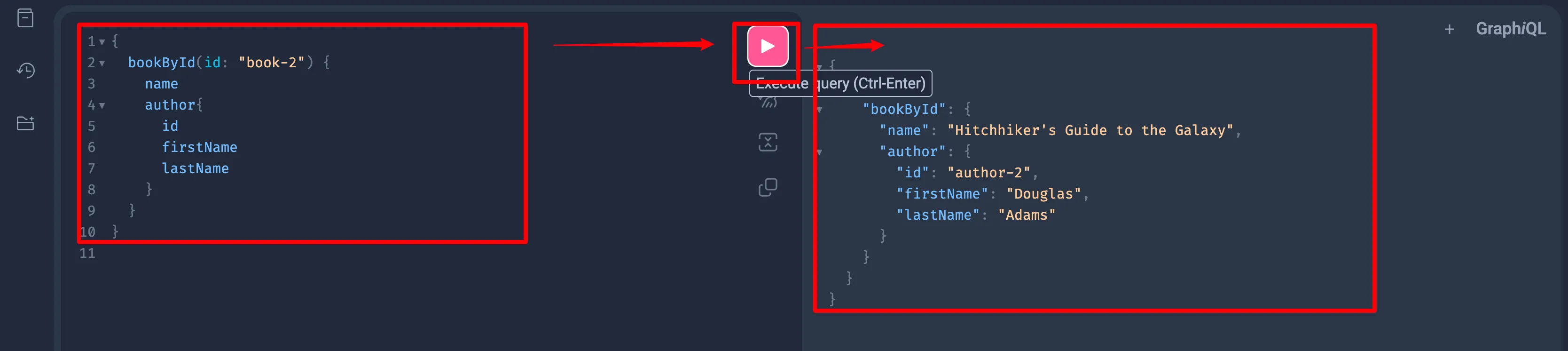
Task: Add a new tab with the plus icon
Action: pos(1449,29)
